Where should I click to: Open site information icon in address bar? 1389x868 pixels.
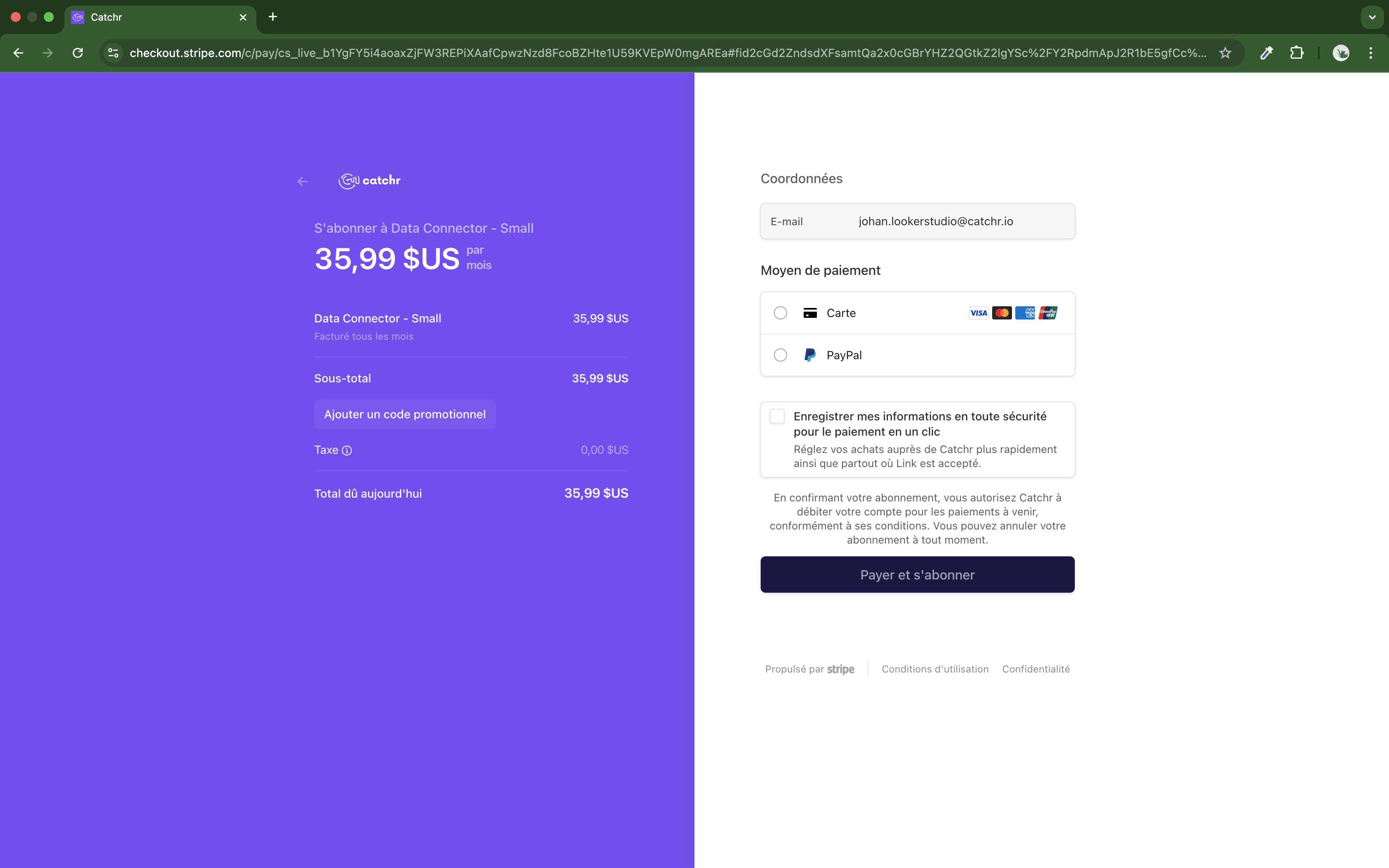click(x=114, y=53)
